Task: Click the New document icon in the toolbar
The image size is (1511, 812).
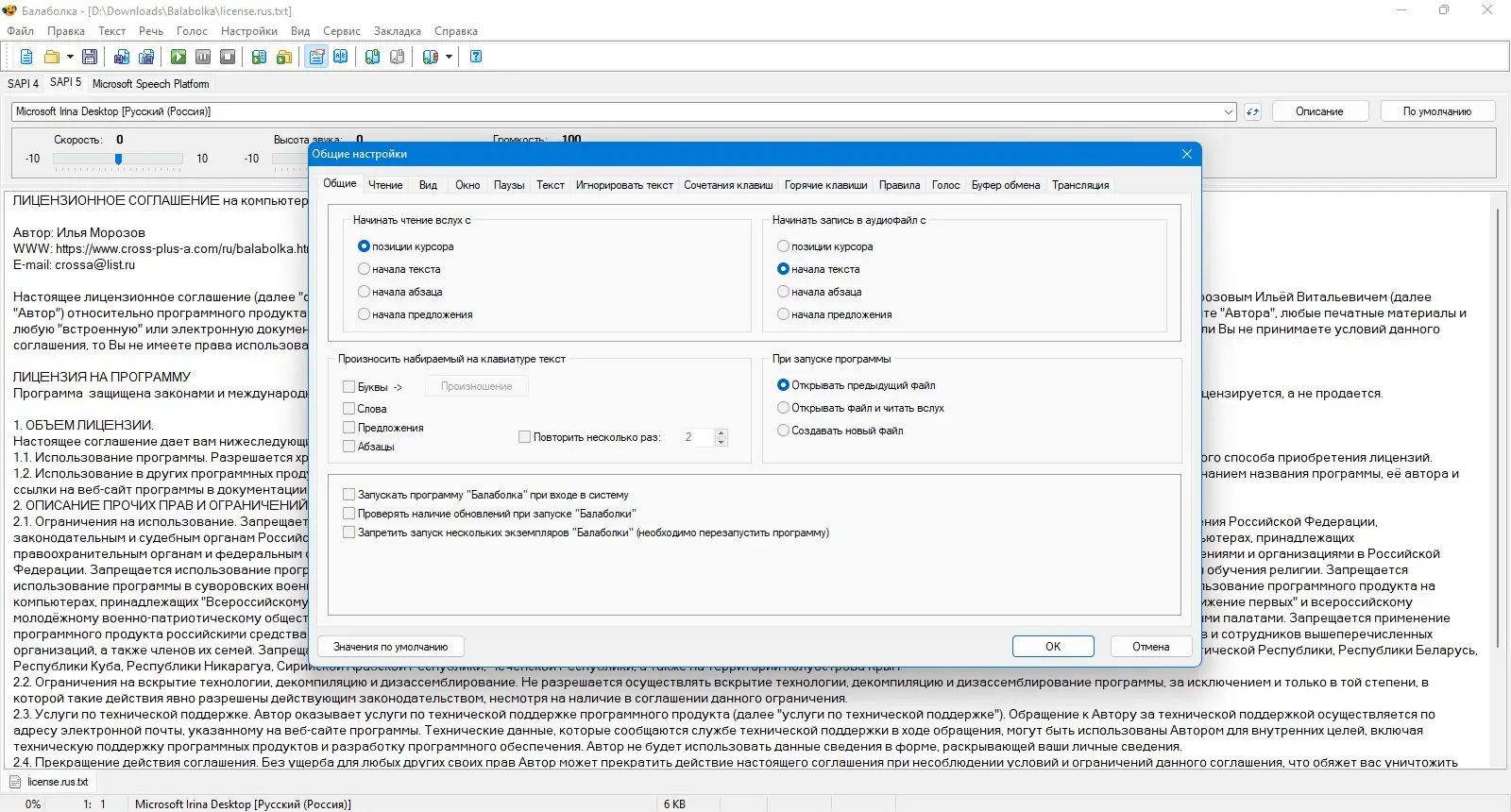Action: point(26,57)
